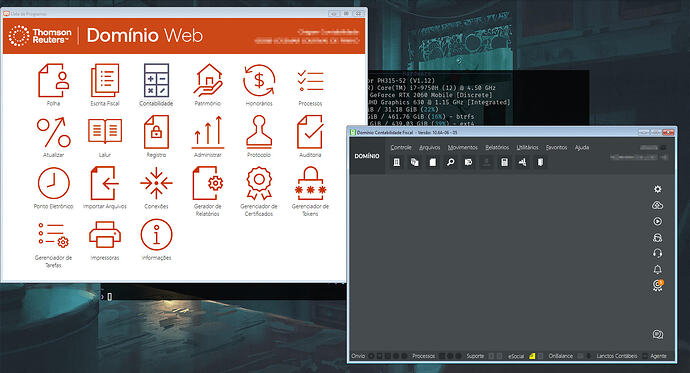
Task: Open the Relatórios menu
Action: click(497, 147)
